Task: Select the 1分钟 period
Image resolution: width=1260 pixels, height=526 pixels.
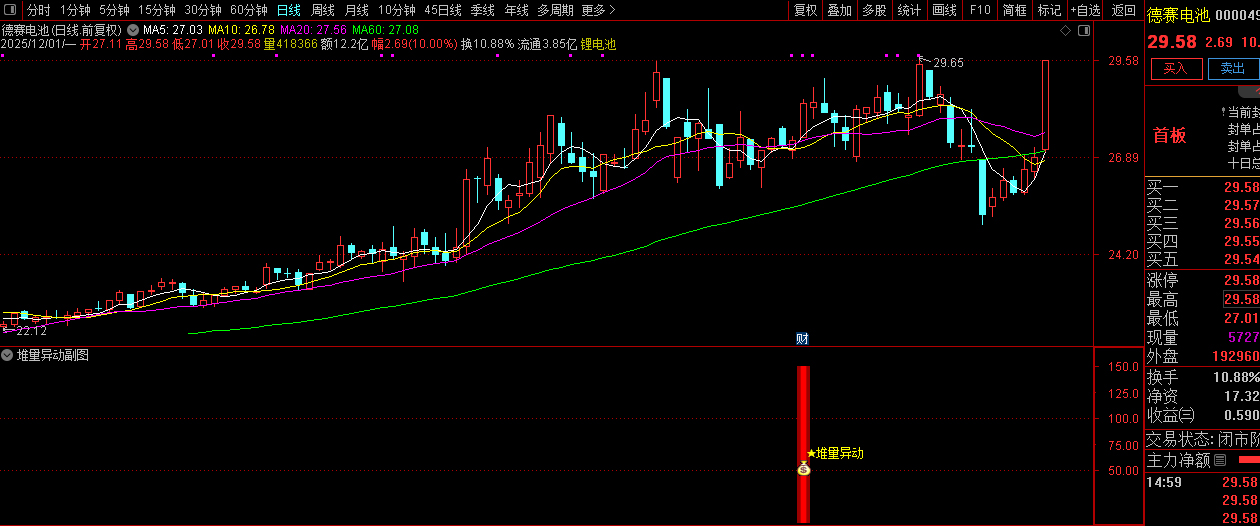Action: [x=75, y=10]
